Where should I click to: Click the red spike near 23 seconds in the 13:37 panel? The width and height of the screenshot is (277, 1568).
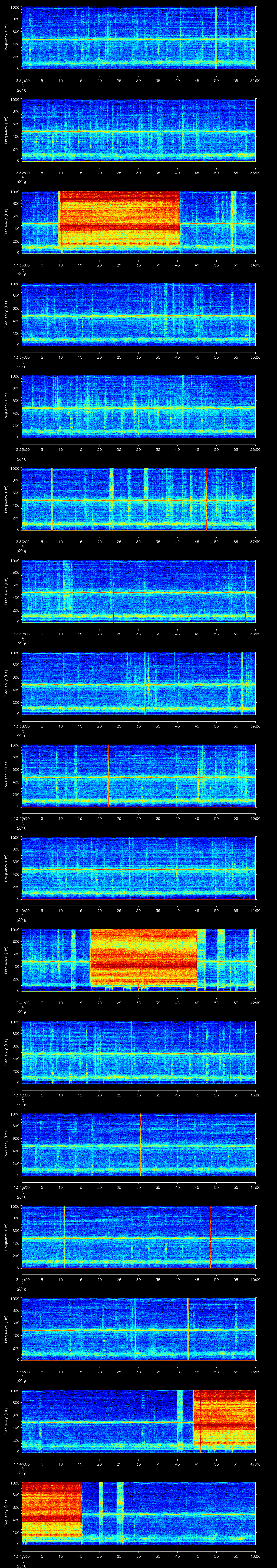pos(113,591)
